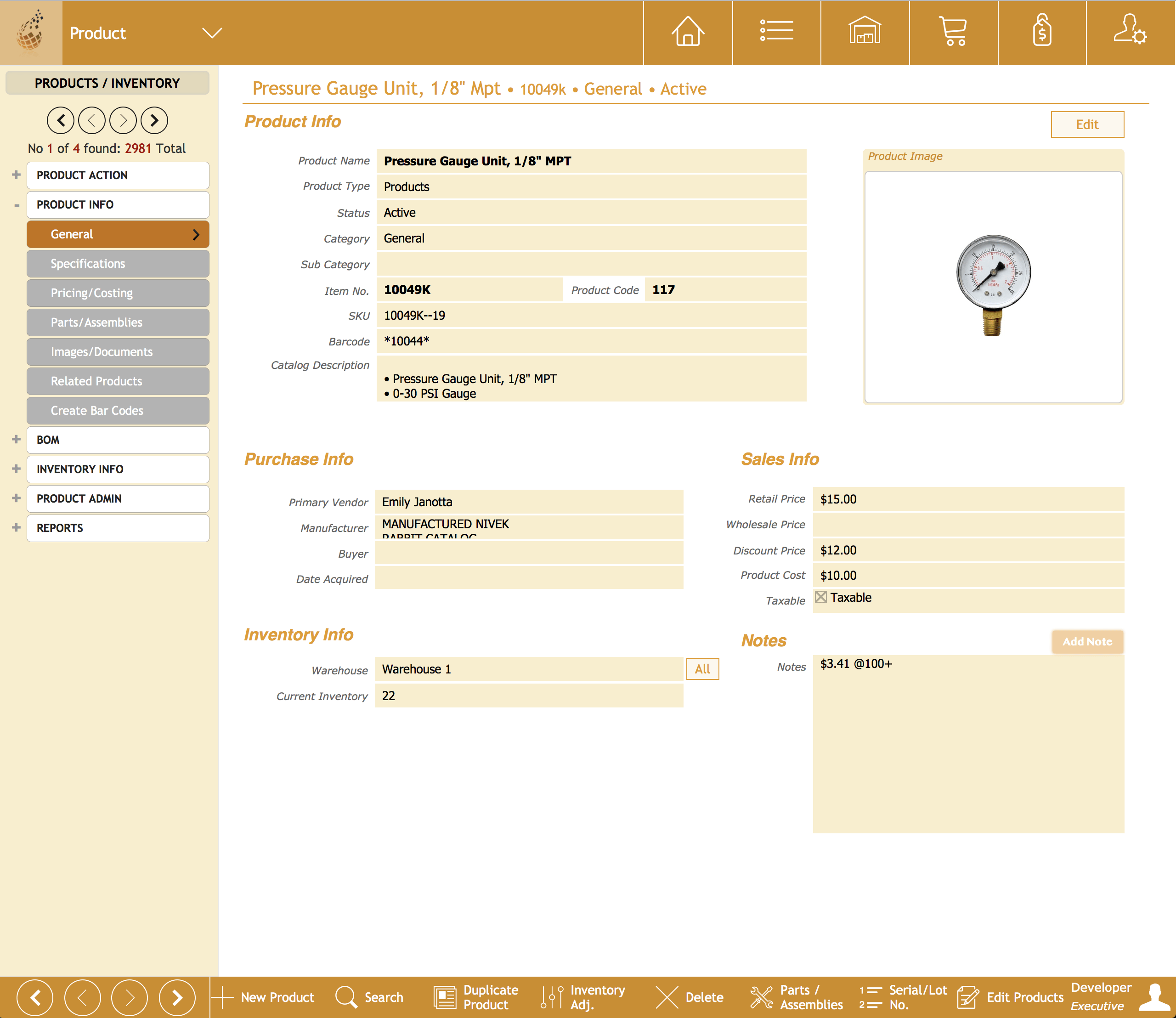Click the Delete X icon
Screen dimensions: 1176x1018
click(x=667, y=997)
